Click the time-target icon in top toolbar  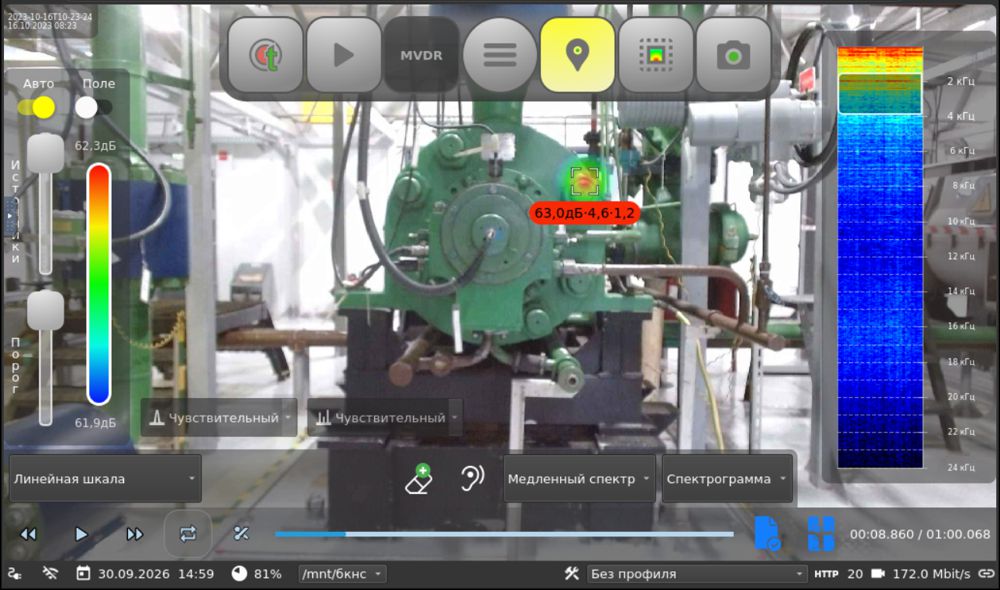265,55
